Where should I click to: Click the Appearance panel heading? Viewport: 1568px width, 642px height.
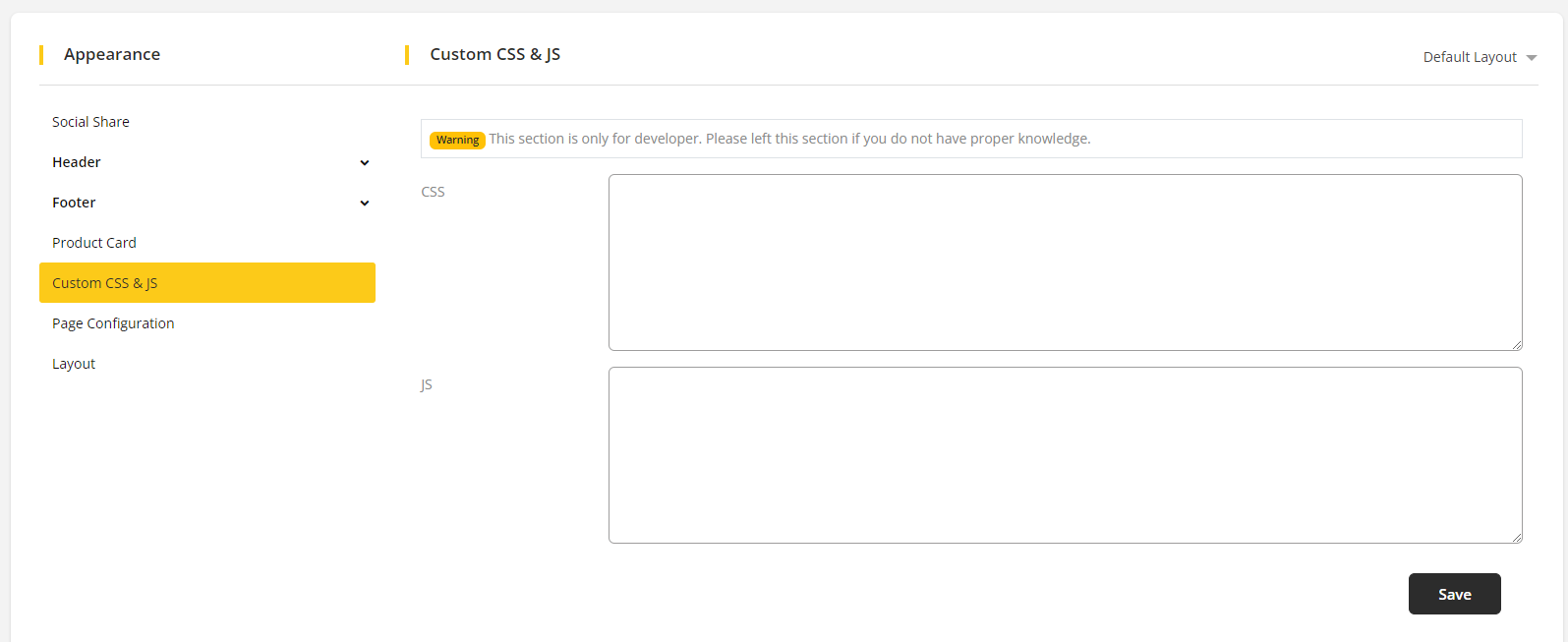pos(112,54)
